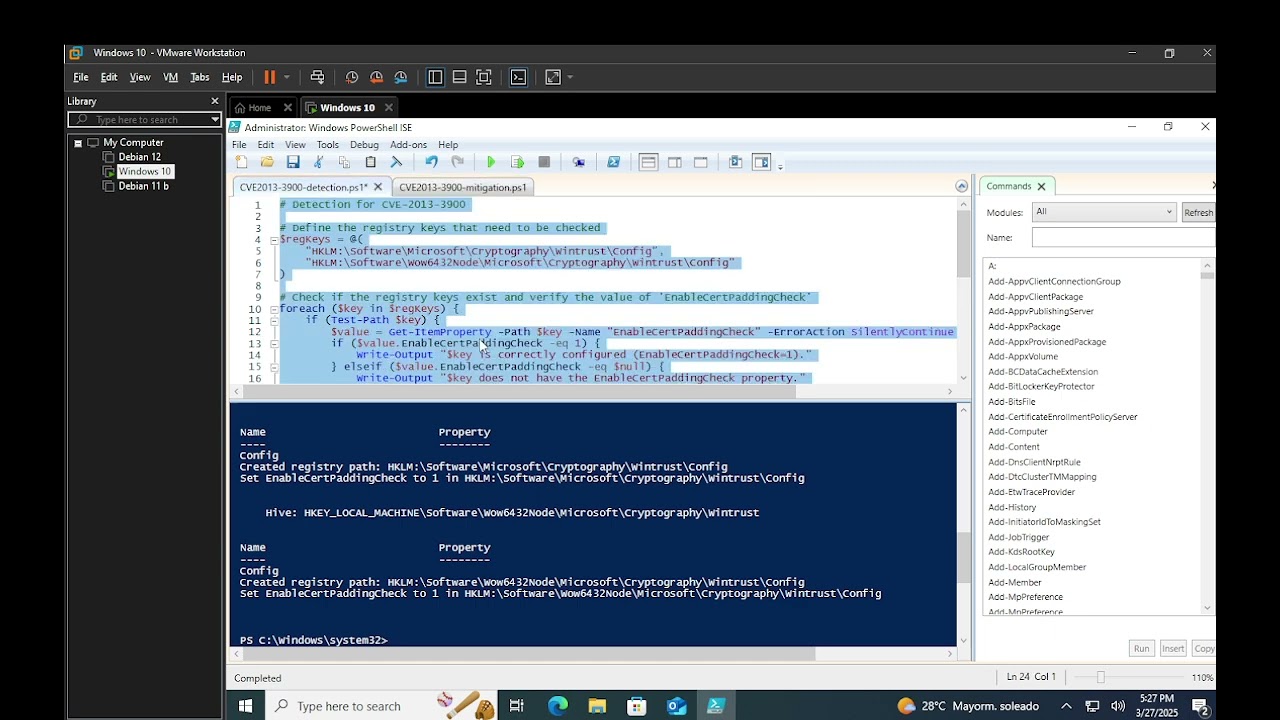Collapse the if Test-Path block at line 11
1280x720 pixels.
(x=274, y=320)
